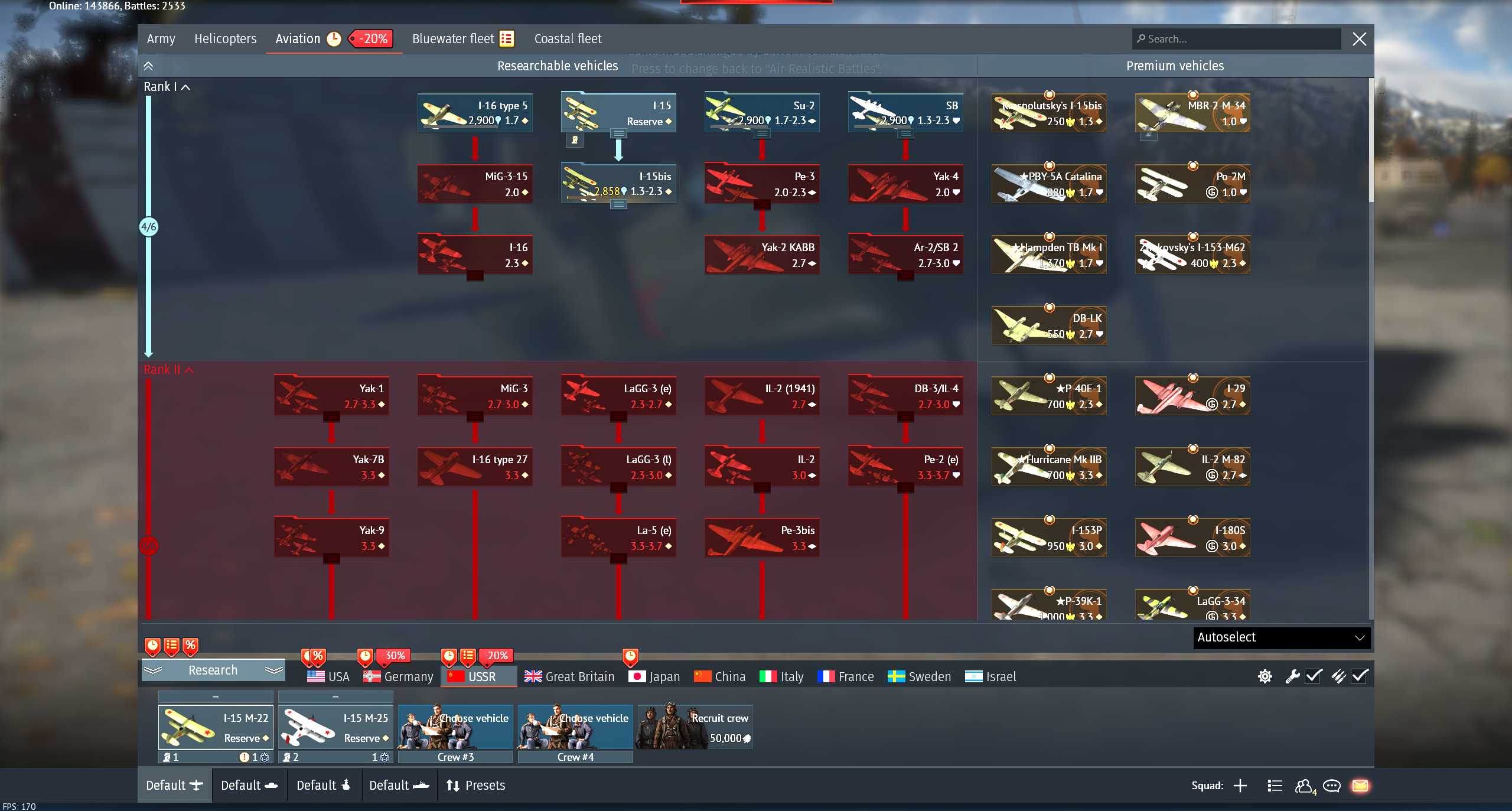The width and height of the screenshot is (1512, 811).
Task: Select the PBY-5A Catalina premium card
Action: [1049, 184]
